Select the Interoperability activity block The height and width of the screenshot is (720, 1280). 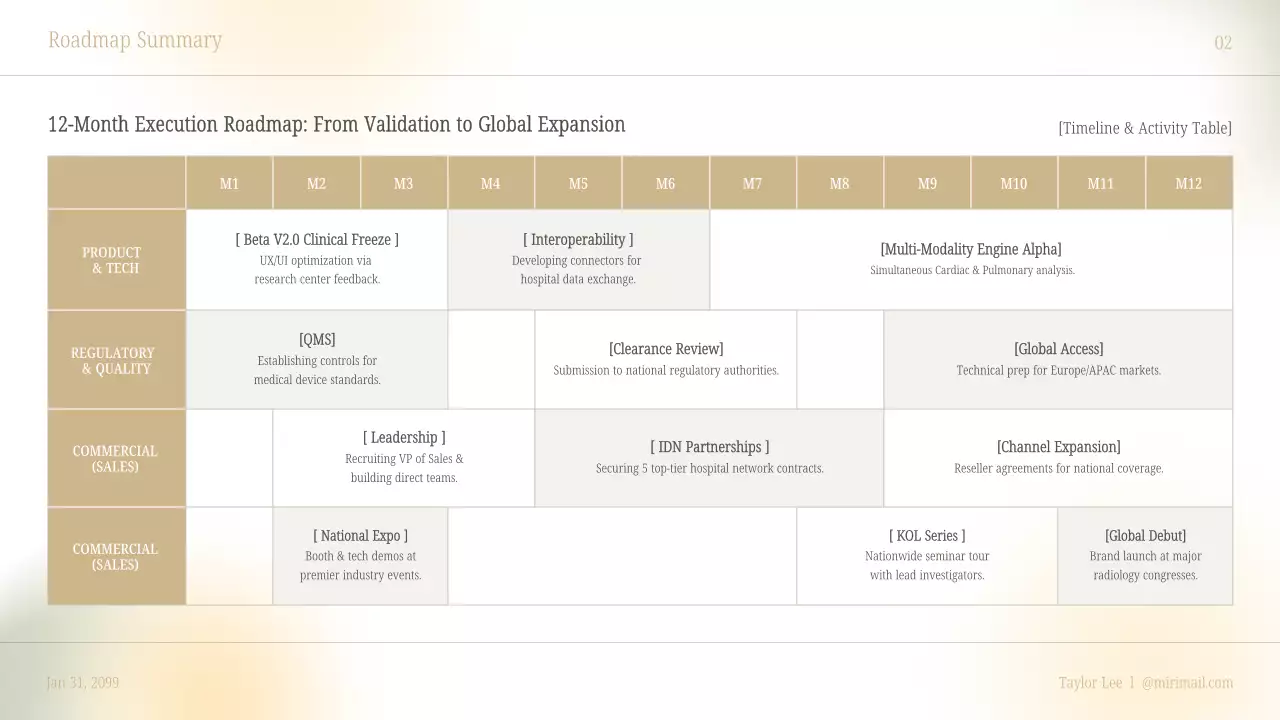[x=578, y=259]
